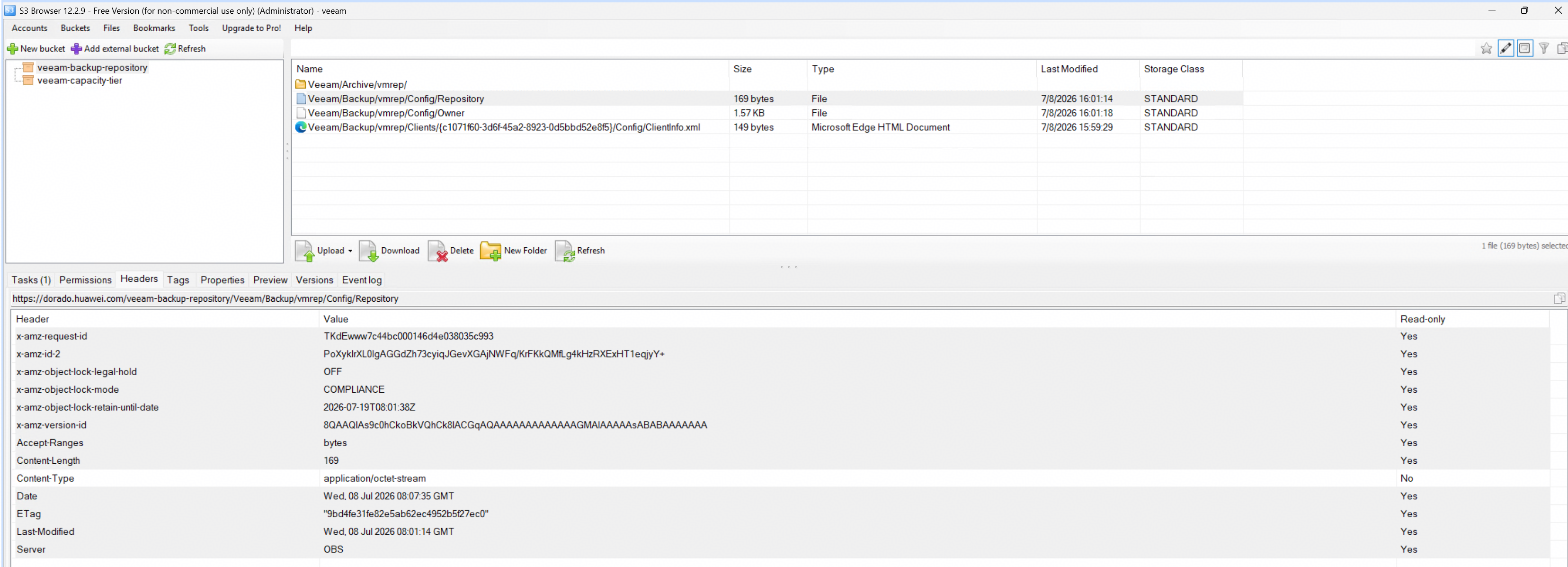This screenshot has height=567, width=1568.
Task: Select the Headers tab
Action: coord(139,279)
